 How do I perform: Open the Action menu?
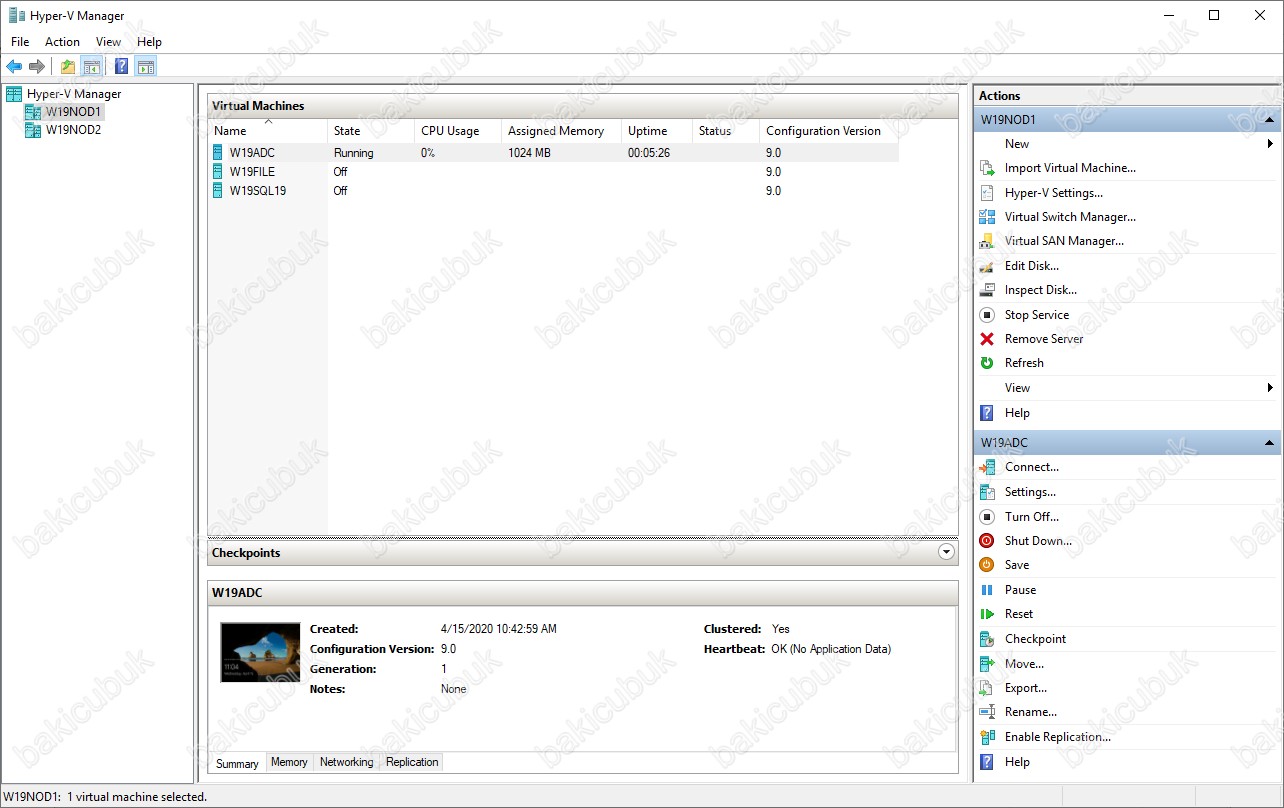coord(62,42)
